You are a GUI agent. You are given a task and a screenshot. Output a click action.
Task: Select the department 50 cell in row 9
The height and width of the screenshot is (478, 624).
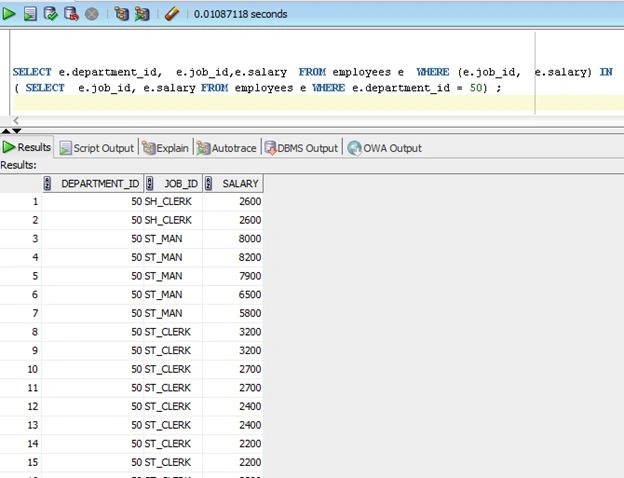click(92, 350)
